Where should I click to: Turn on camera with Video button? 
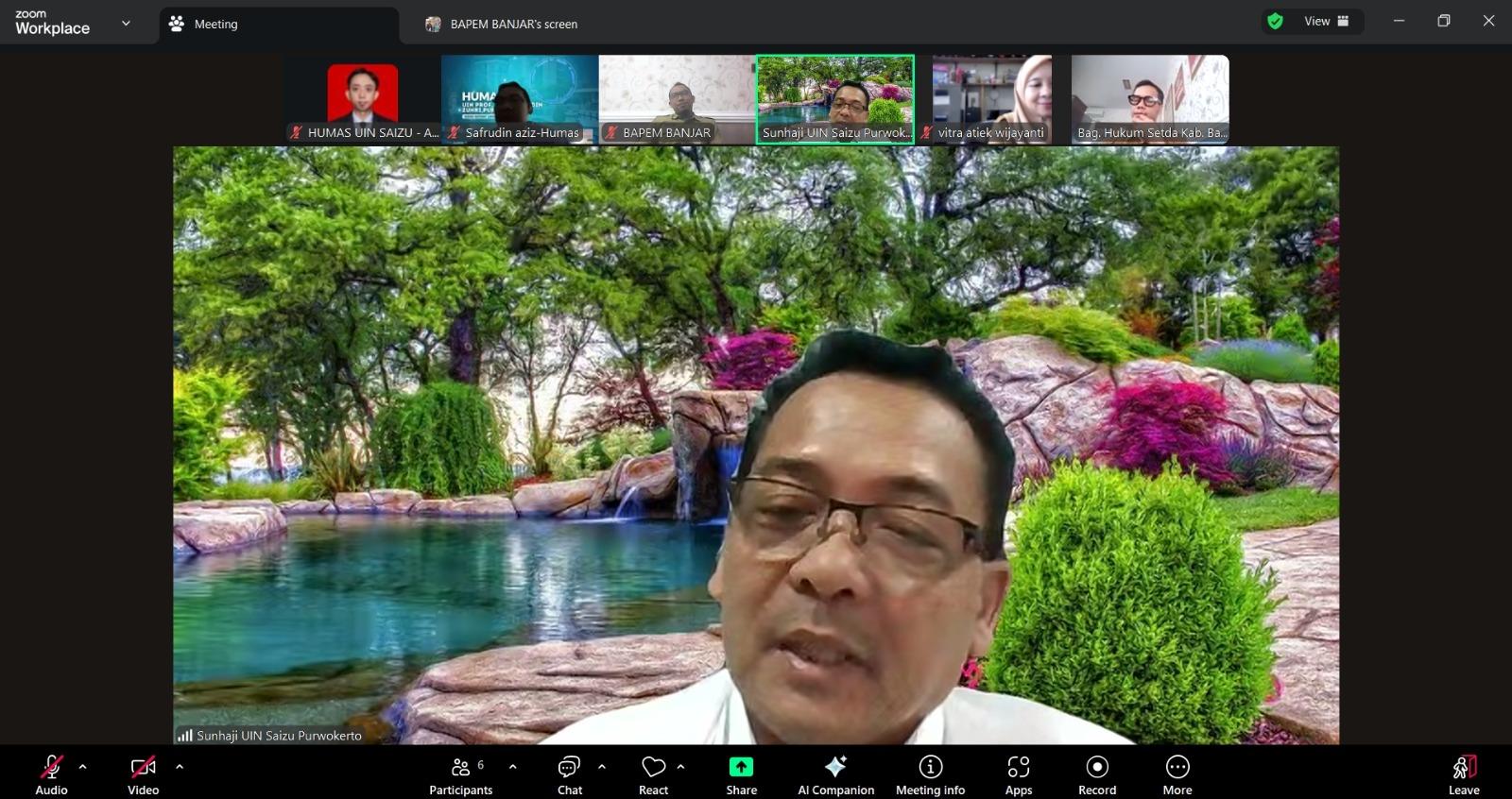[x=143, y=773]
